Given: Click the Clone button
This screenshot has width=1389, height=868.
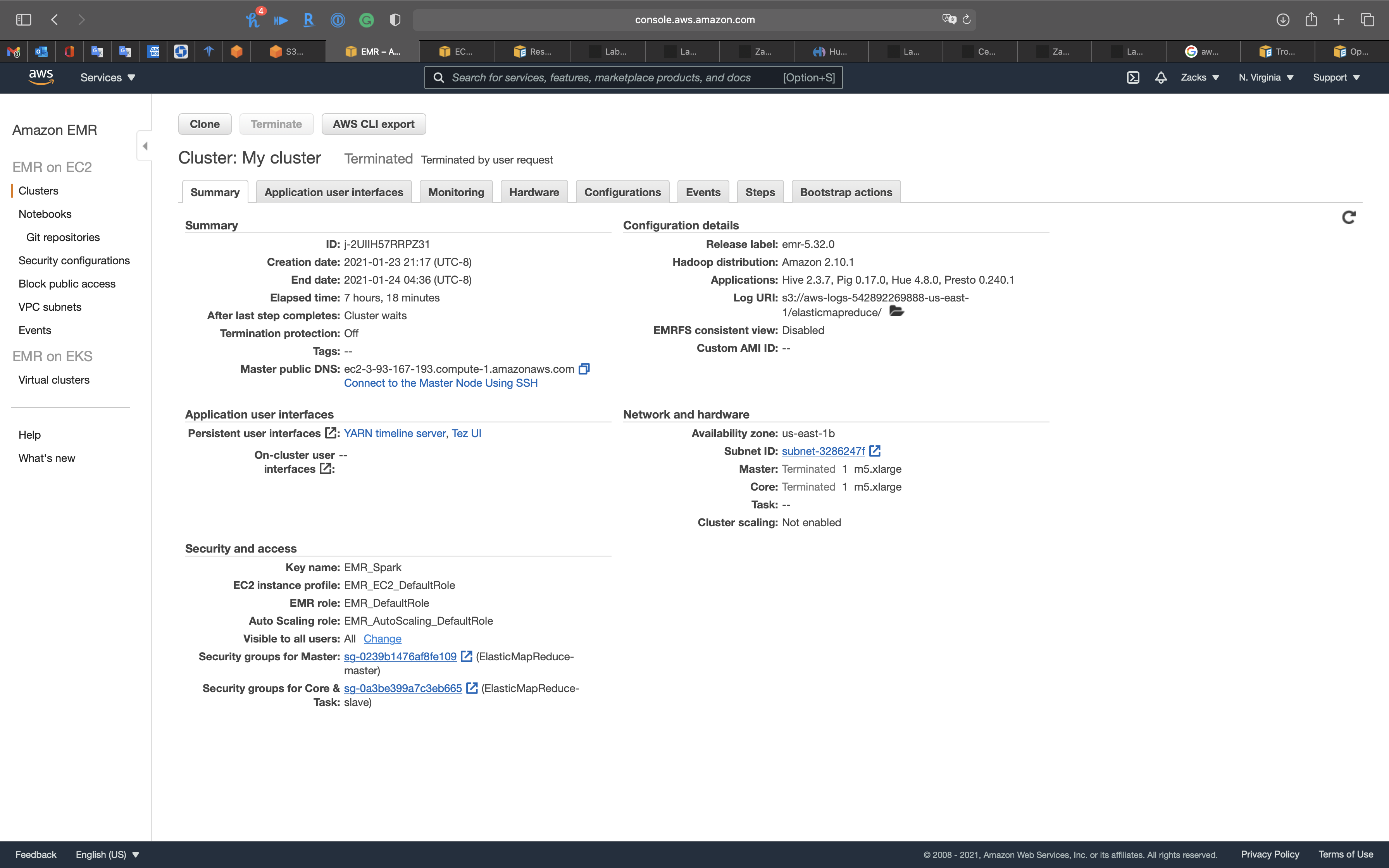Looking at the screenshot, I should pyautogui.click(x=204, y=124).
